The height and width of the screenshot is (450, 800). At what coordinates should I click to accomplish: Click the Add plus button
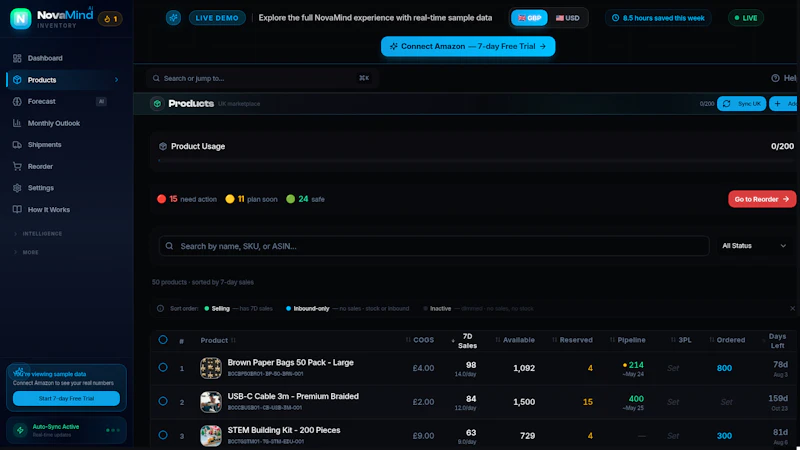[x=784, y=104]
